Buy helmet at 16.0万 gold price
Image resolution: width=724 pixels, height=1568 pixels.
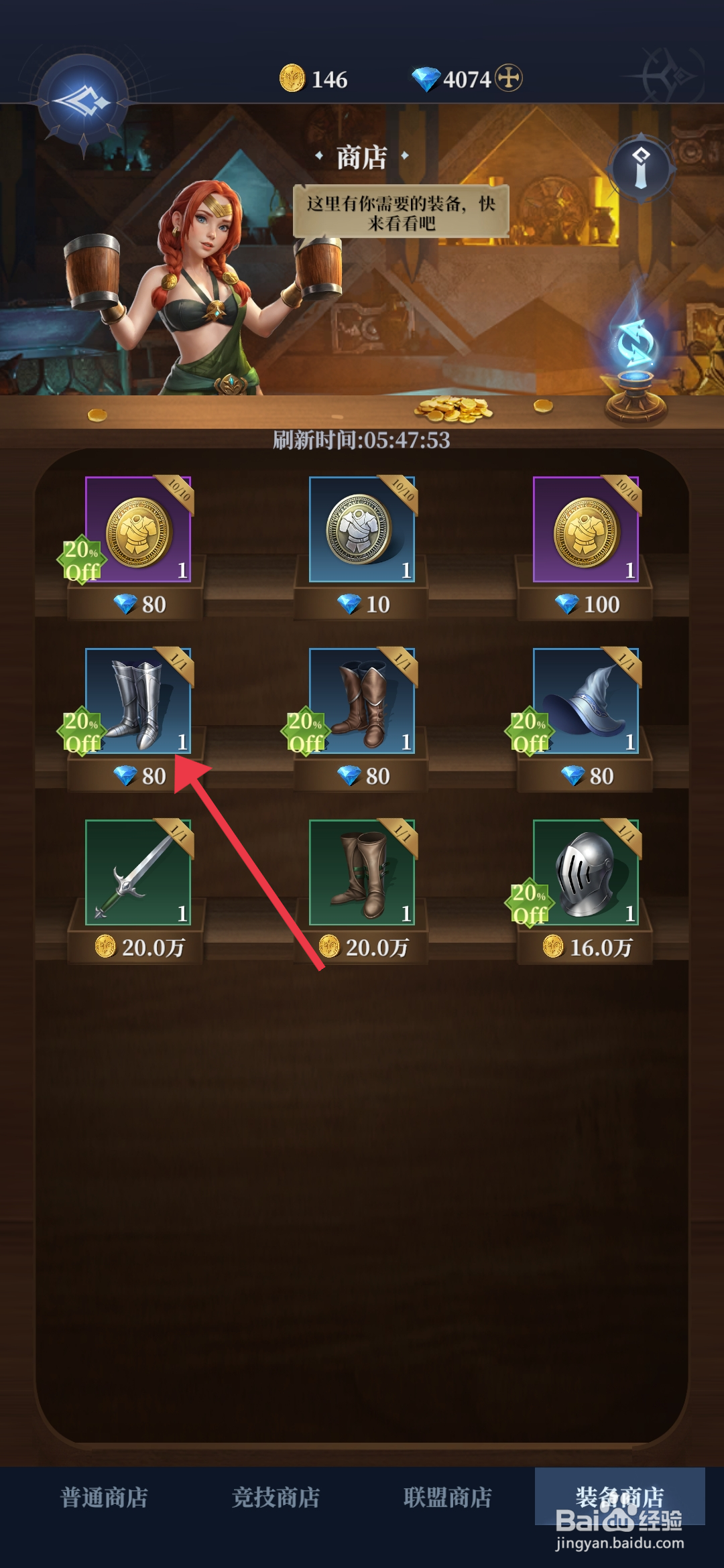click(x=587, y=947)
